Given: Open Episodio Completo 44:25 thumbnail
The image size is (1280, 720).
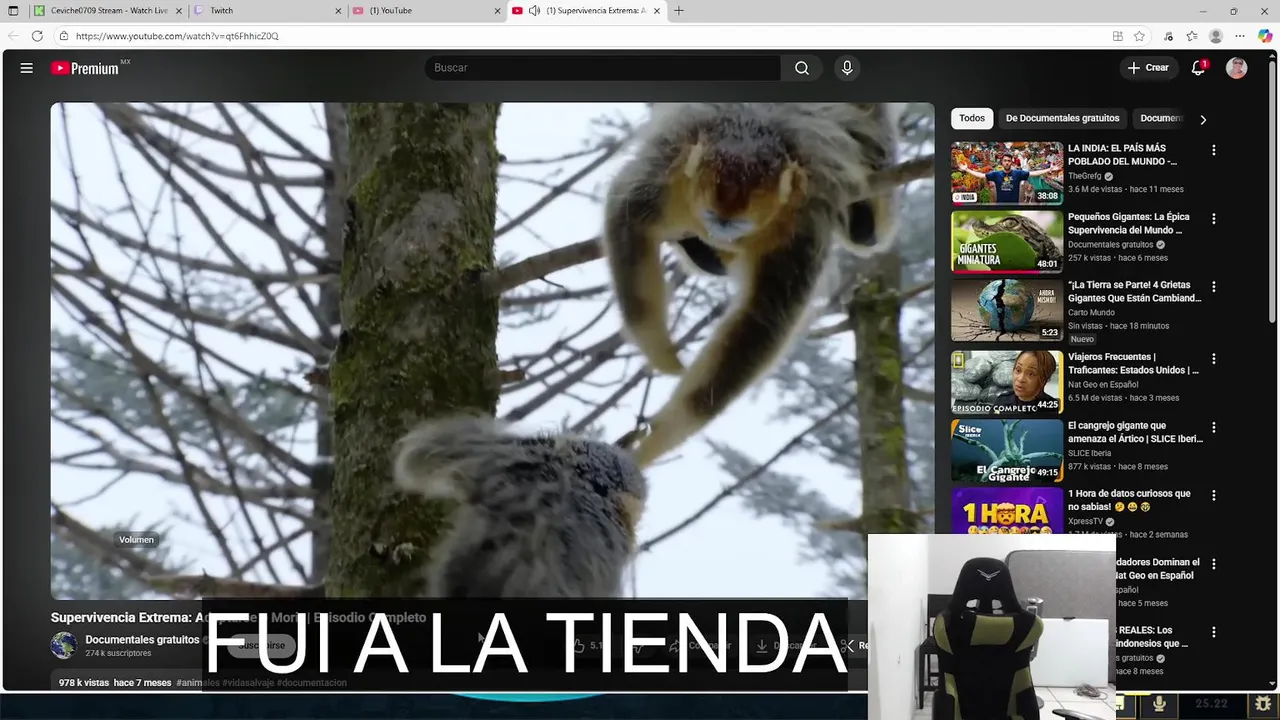Looking at the screenshot, I should (x=1007, y=382).
